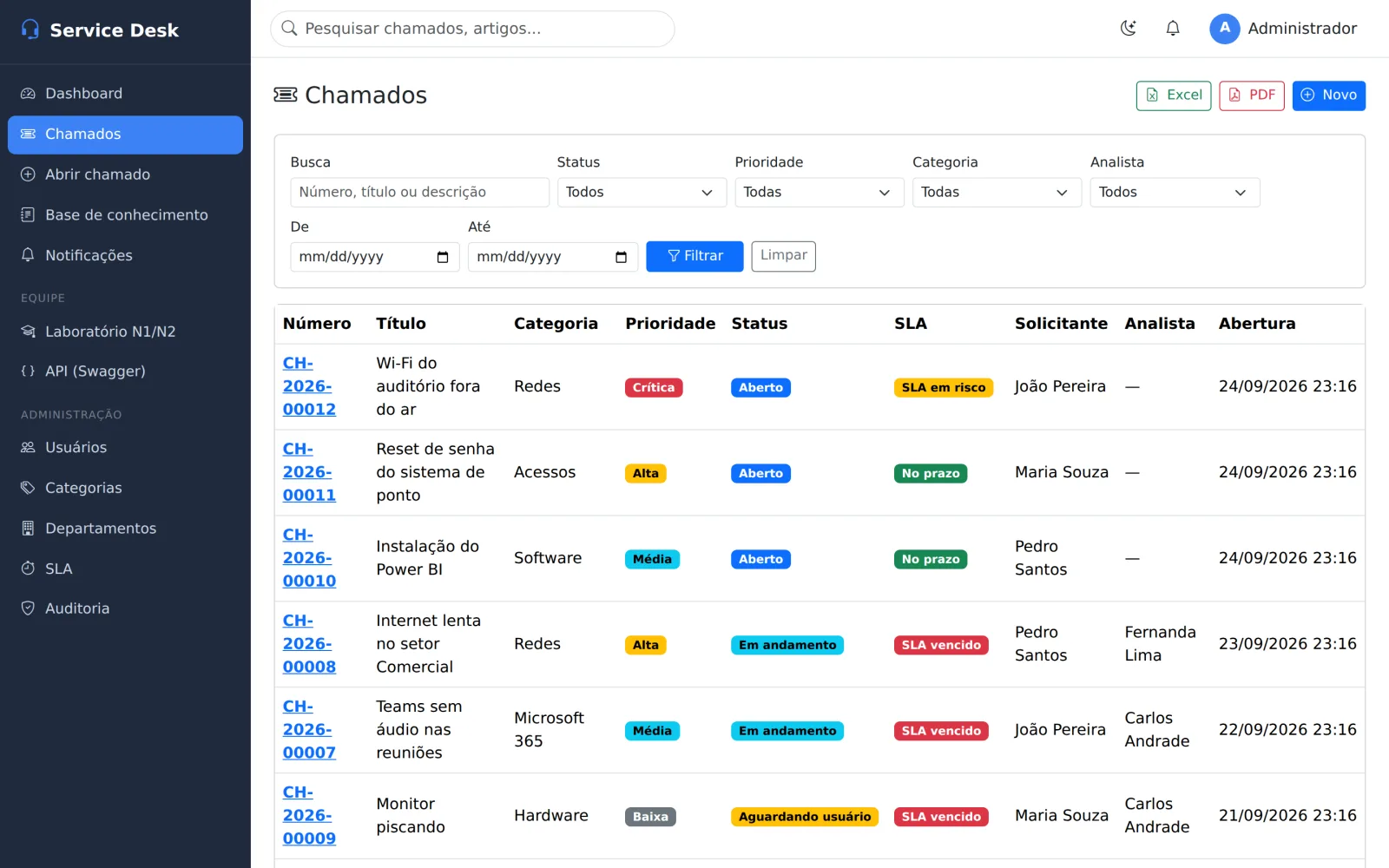The image size is (1389, 868).
Task: Click the Busca filter text field
Action: (419, 193)
